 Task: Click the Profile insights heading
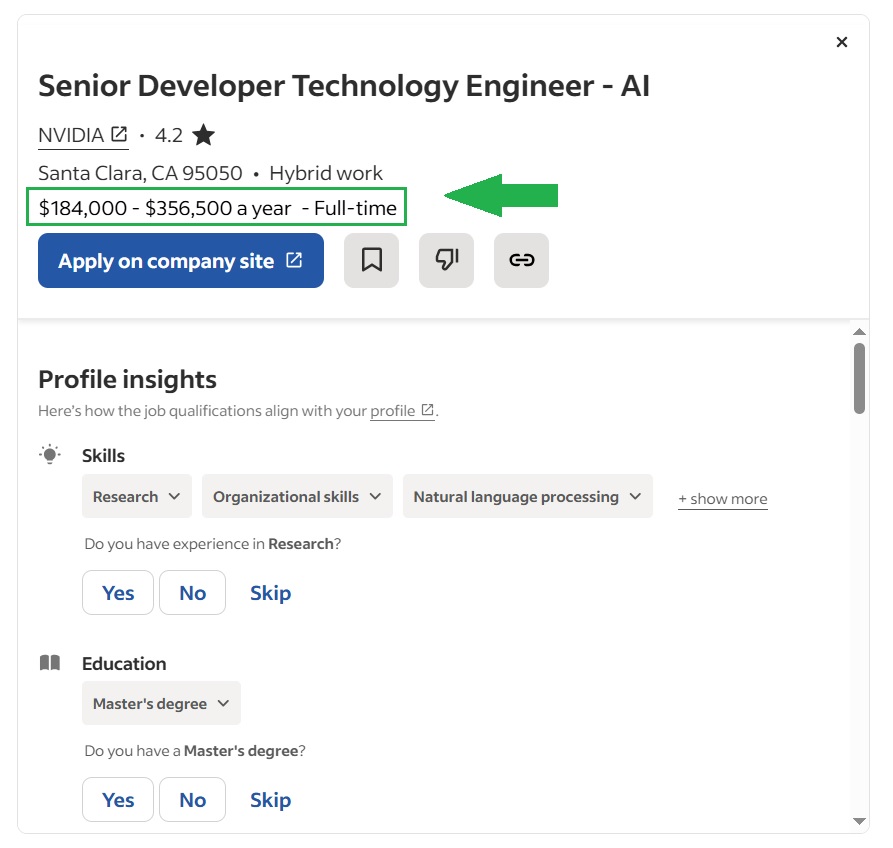coord(128,379)
